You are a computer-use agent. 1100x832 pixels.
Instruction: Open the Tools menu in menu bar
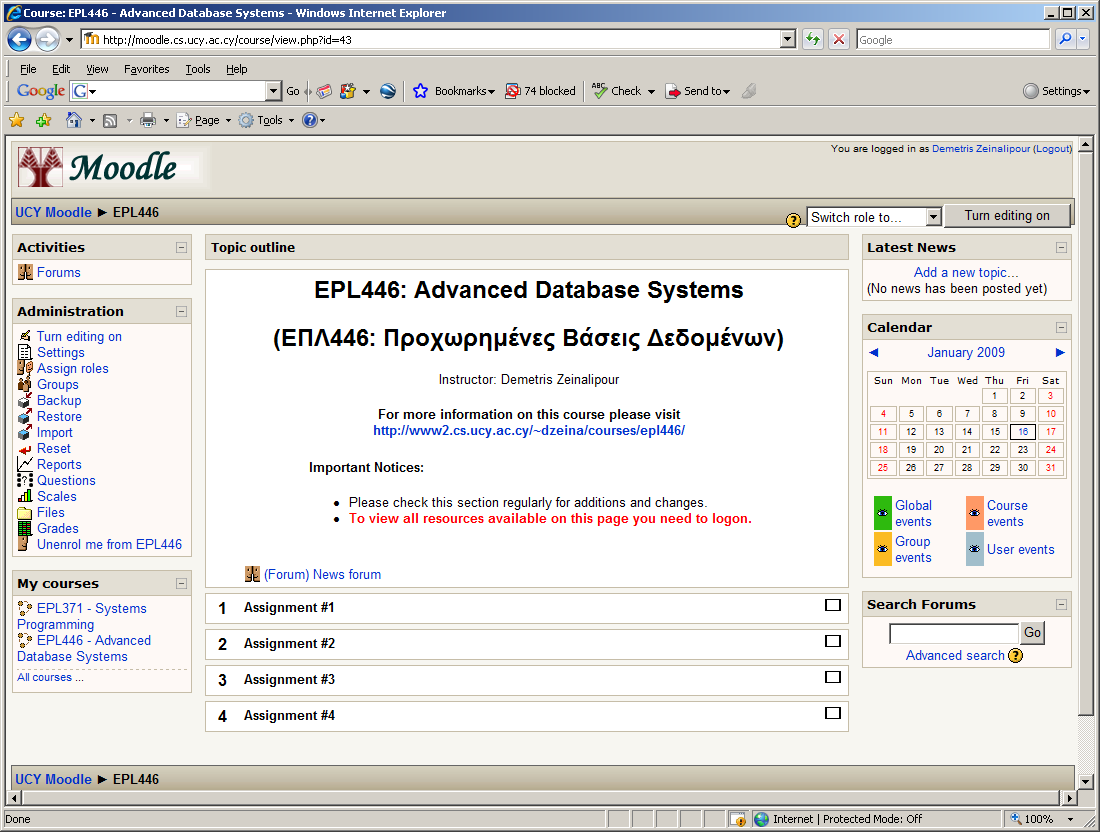pyautogui.click(x=198, y=69)
